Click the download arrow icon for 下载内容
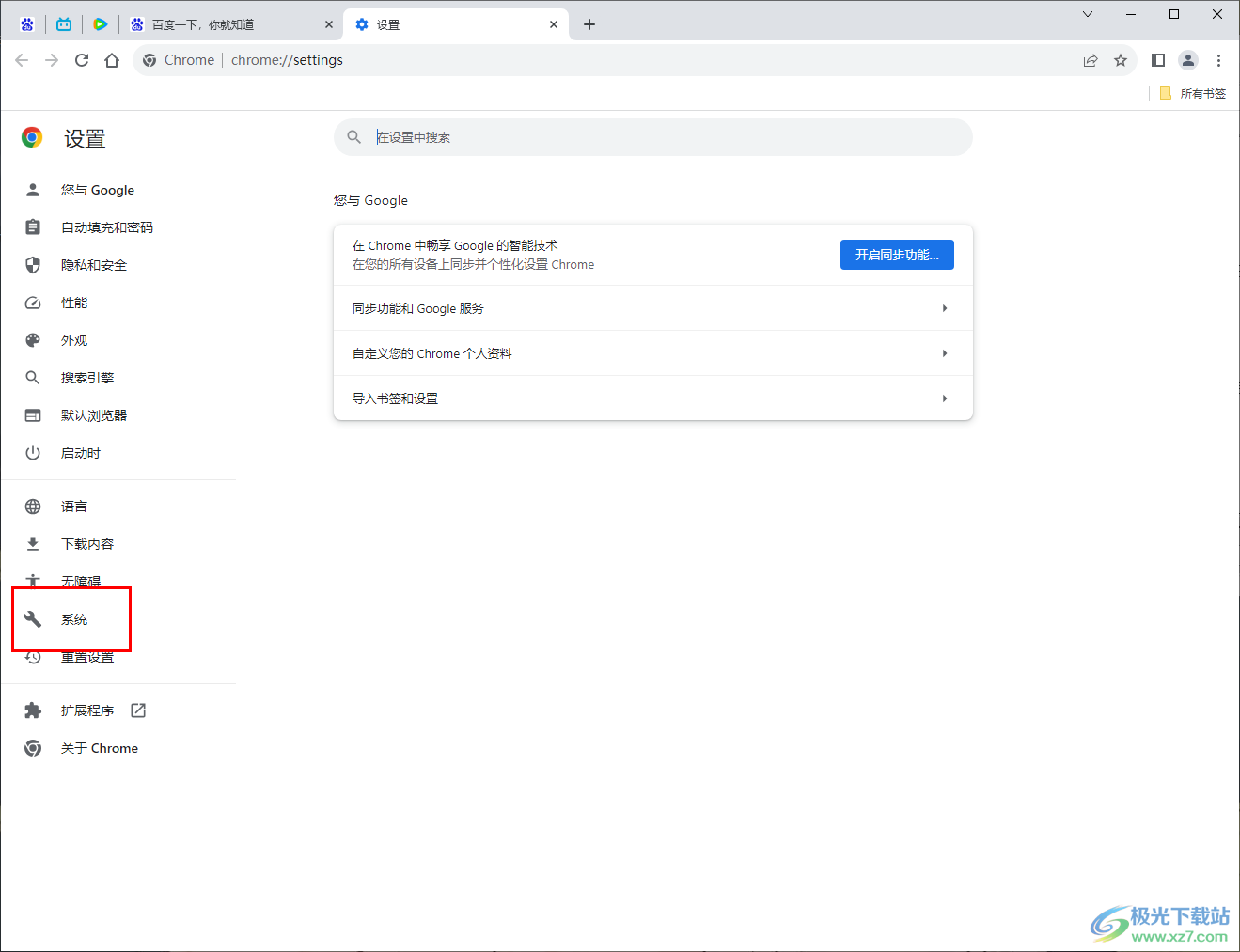 [33, 544]
